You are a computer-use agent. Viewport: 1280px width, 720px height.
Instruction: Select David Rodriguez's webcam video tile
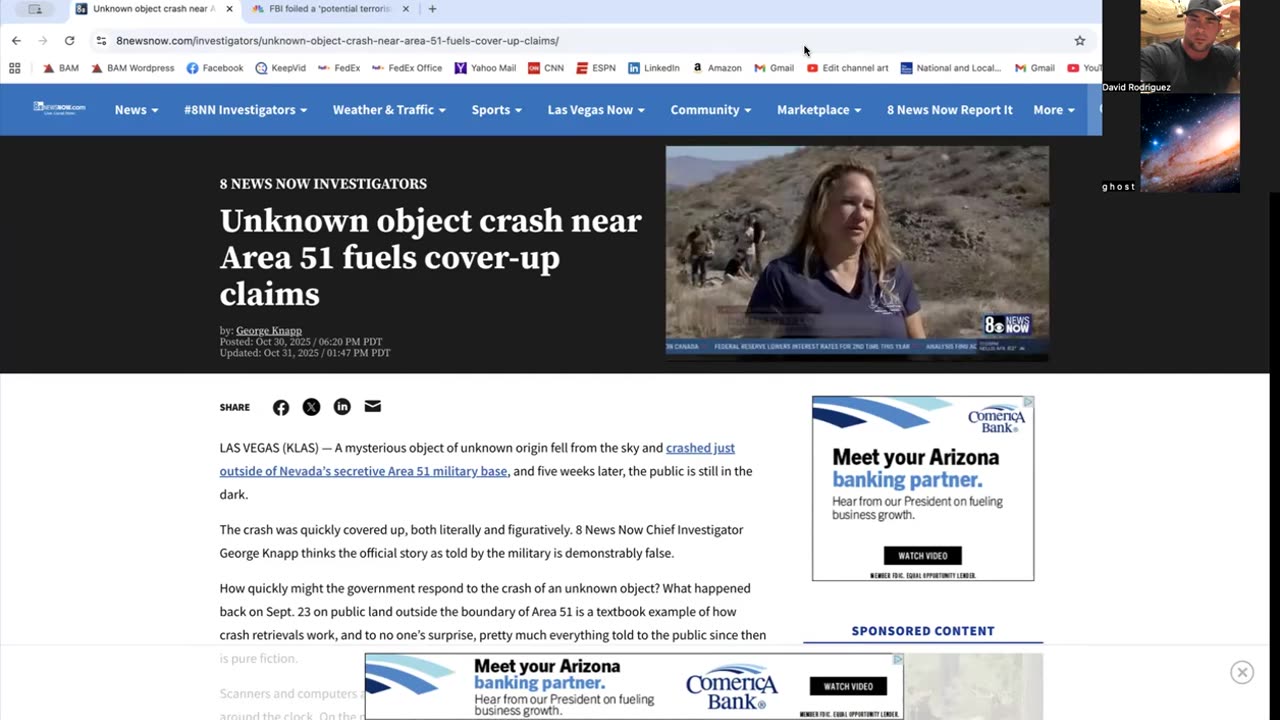1190,46
